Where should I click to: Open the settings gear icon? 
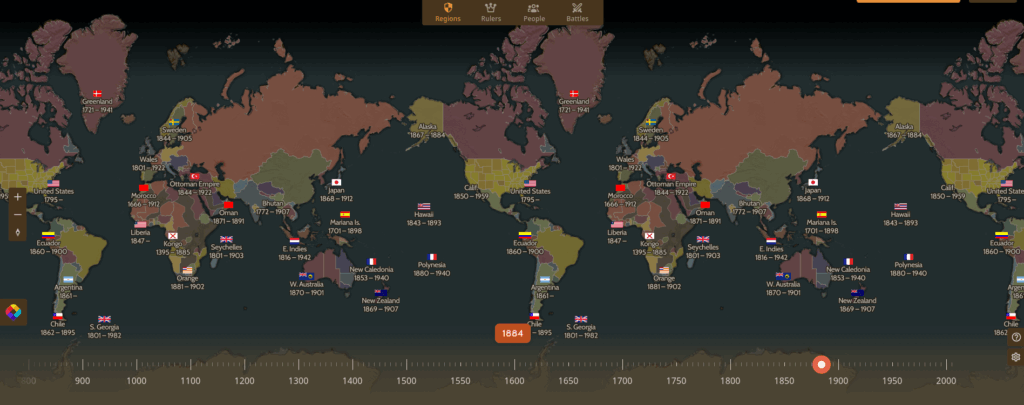pos(1016,357)
